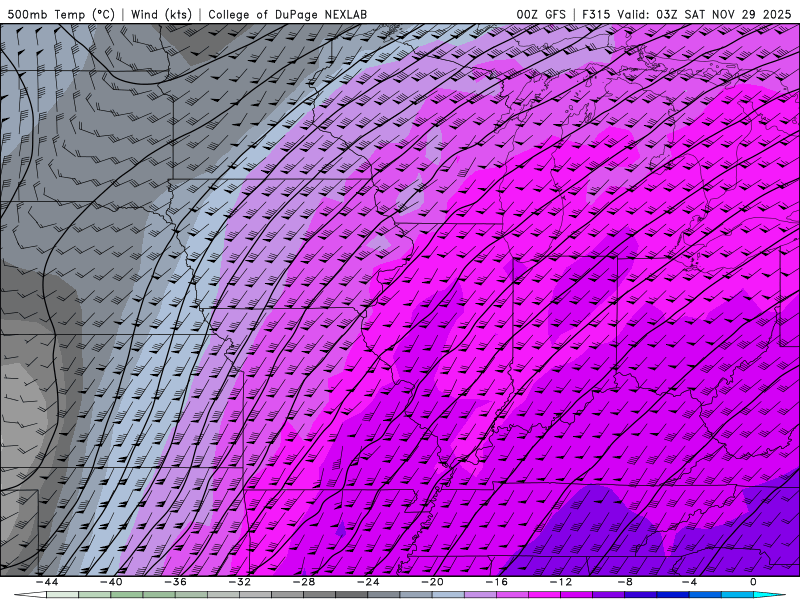Click the -12 colorbar label
This screenshot has width=800, height=600.
coord(561,582)
